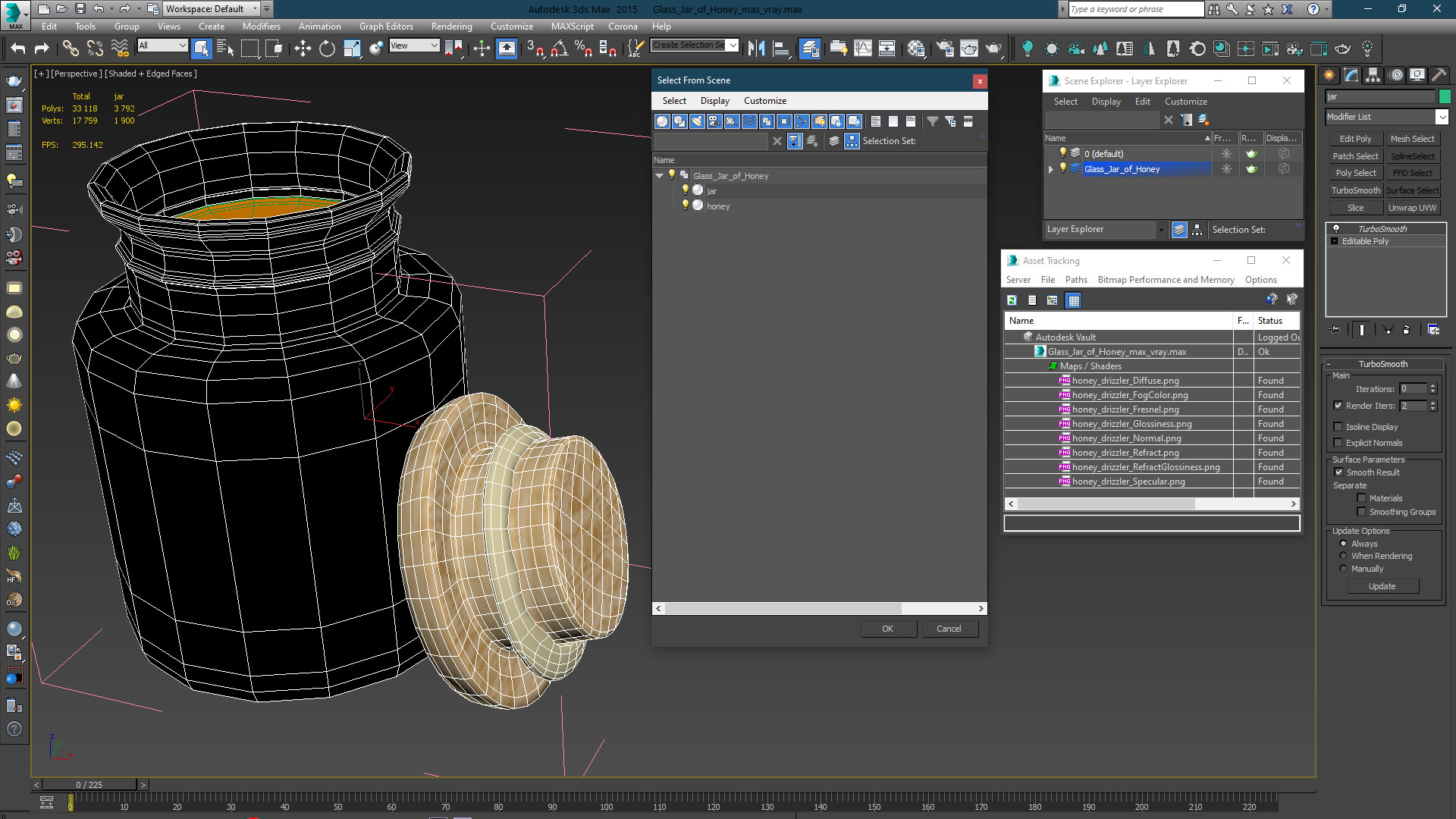Image resolution: width=1456 pixels, height=819 pixels.
Task: Open the Modifiers menu in menu bar
Action: click(x=262, y=26)
